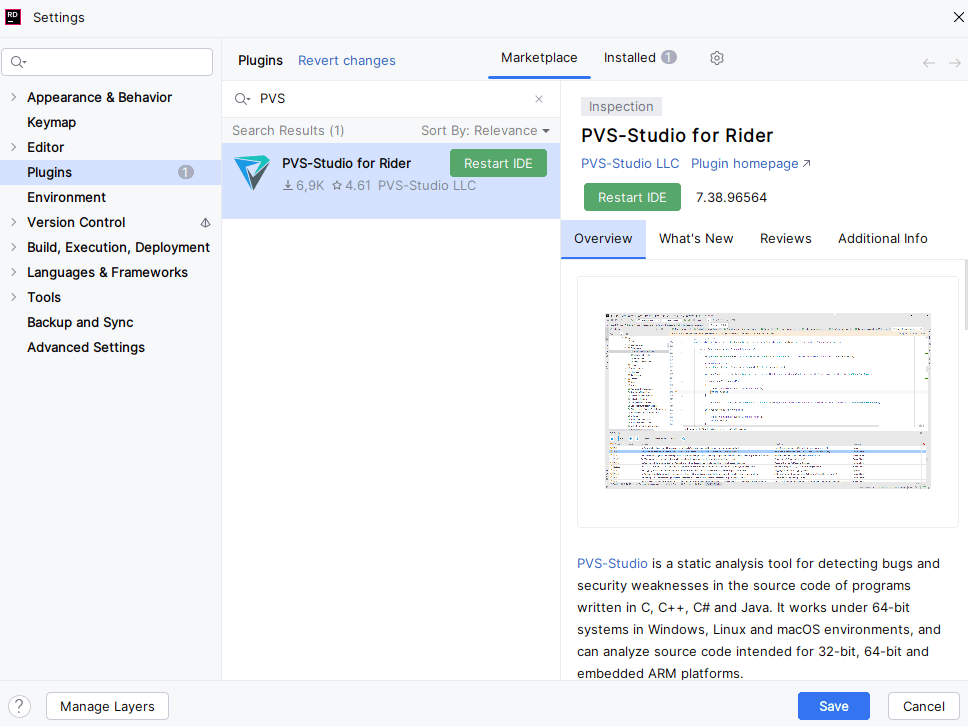Click Revert changes link

tap(346, 61)
